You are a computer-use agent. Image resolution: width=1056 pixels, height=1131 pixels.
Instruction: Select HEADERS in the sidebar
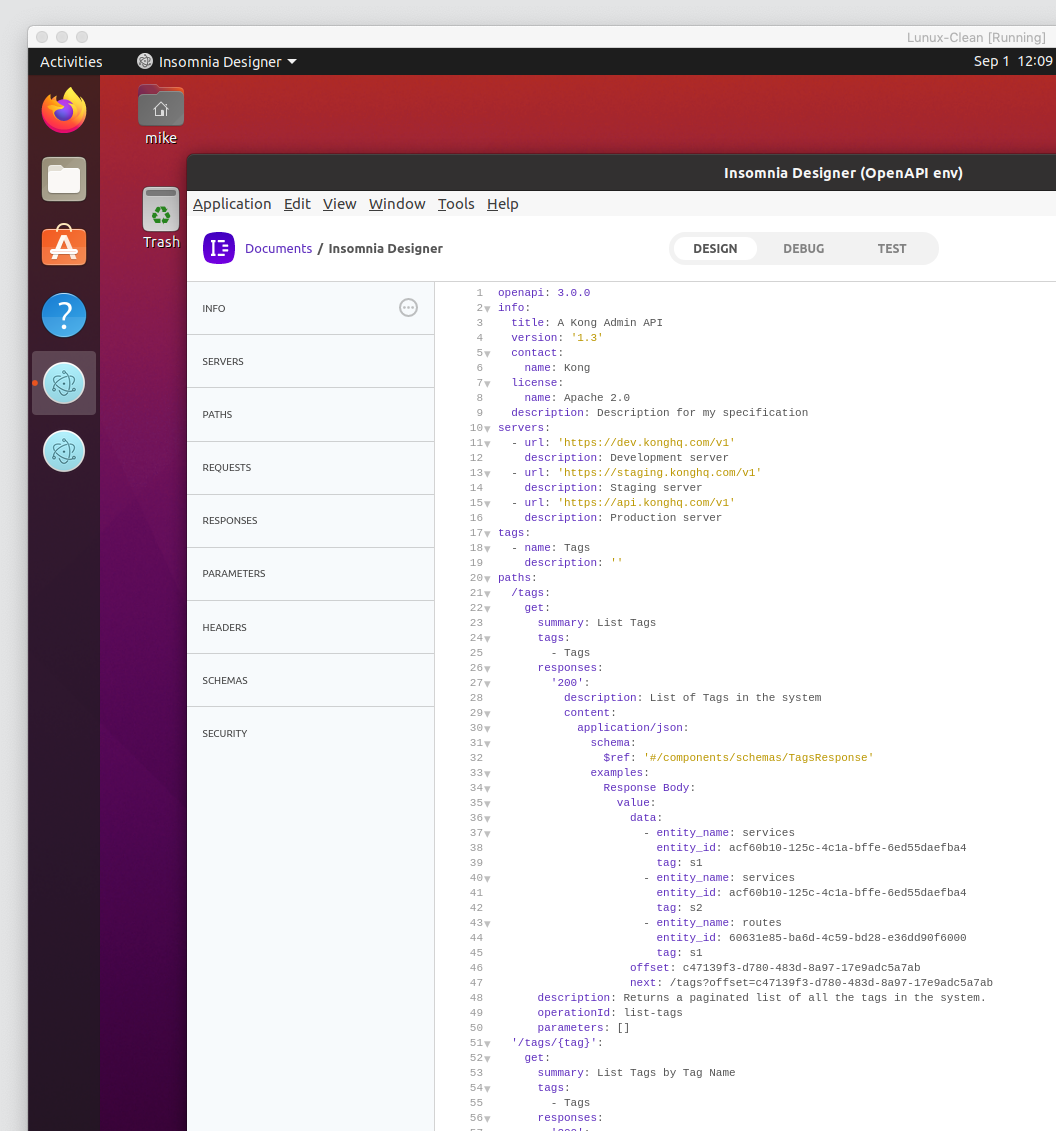(310, 628)
